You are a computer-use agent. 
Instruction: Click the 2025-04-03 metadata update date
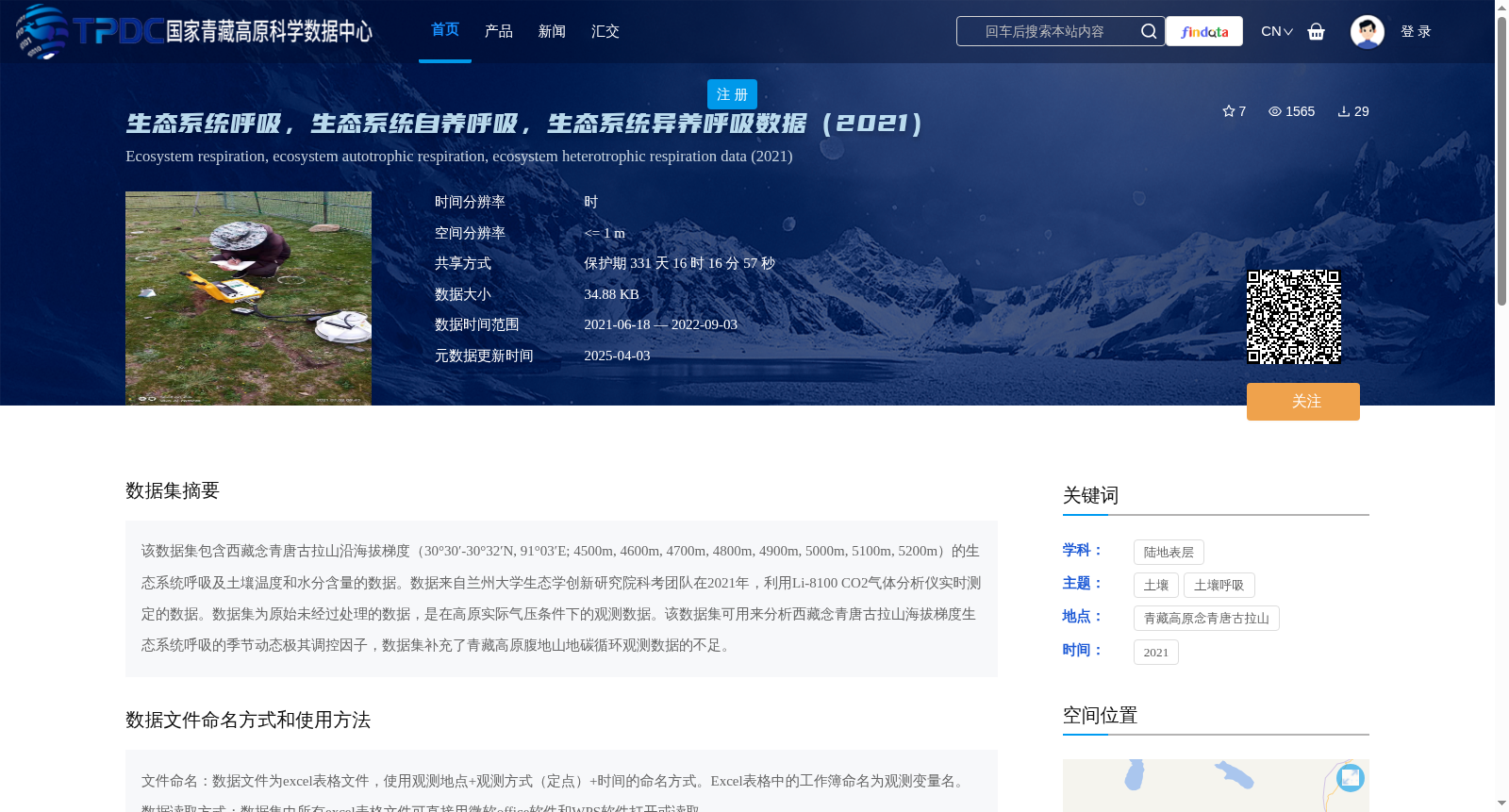point(617,356)
